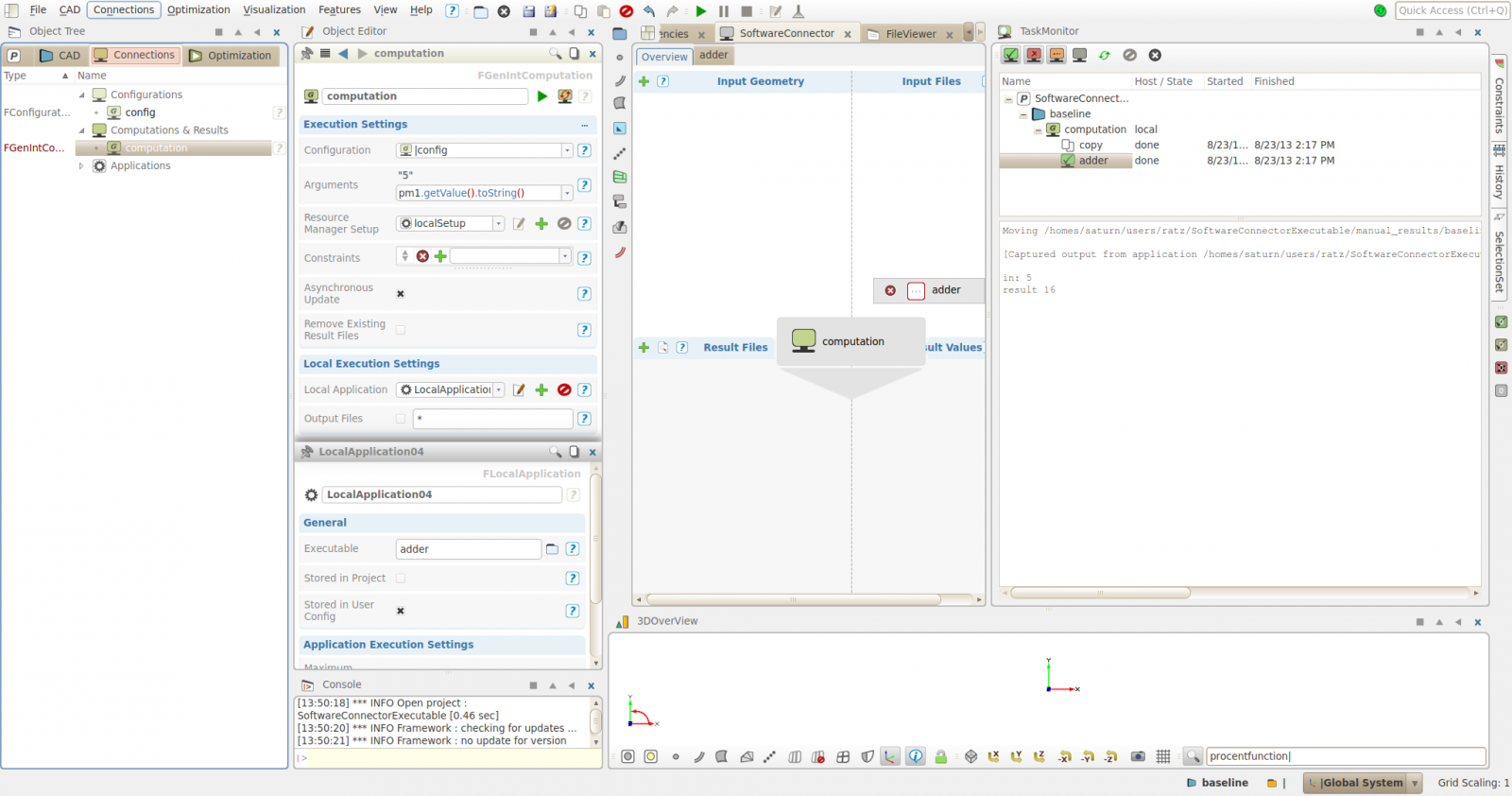This screenshot has height=796, width=1512.
Task: Click the computation name input field
Action: [425, 96]
